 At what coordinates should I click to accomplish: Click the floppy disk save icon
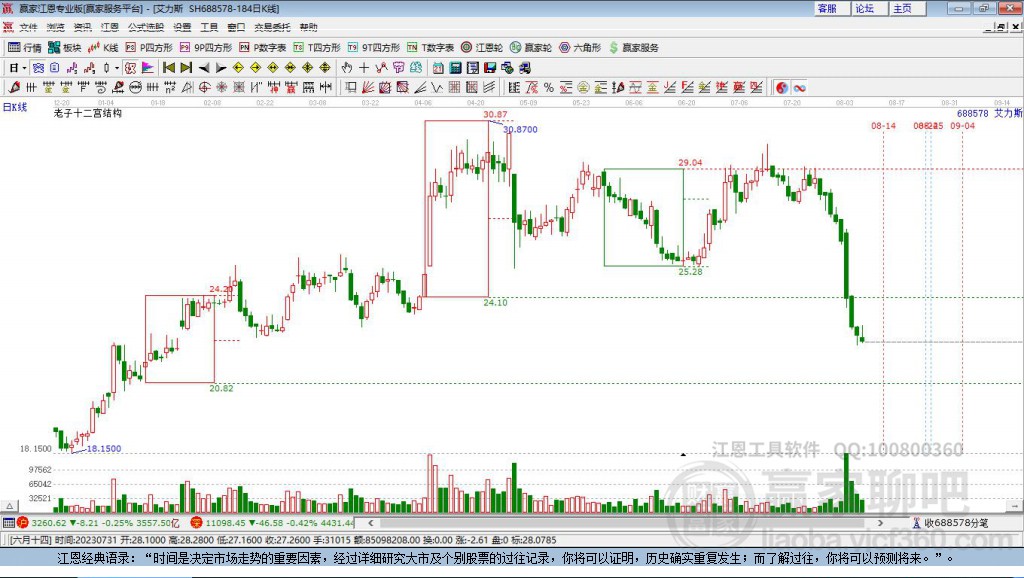coord(490,68)
